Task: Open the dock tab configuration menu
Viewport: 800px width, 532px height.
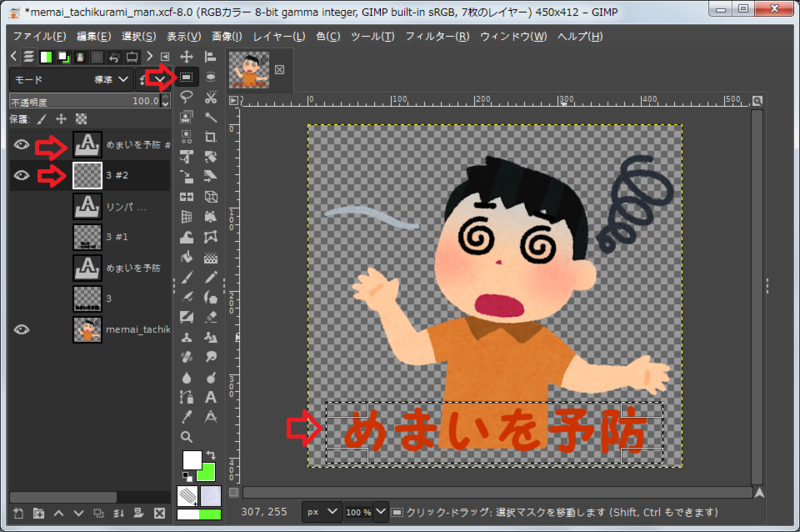Action: coord(165,57)
